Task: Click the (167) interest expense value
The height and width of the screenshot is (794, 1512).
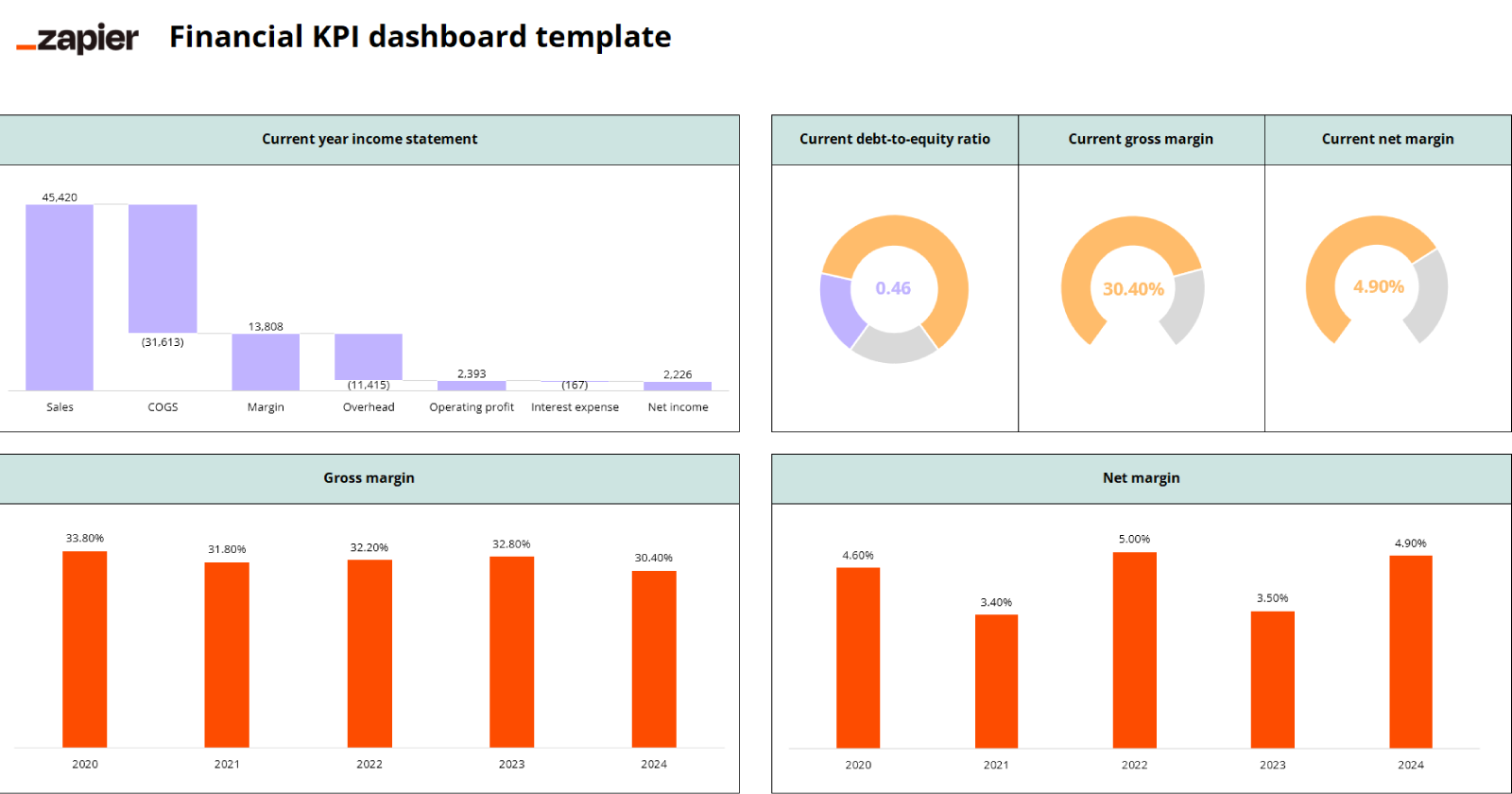Action: pos(575,385)
